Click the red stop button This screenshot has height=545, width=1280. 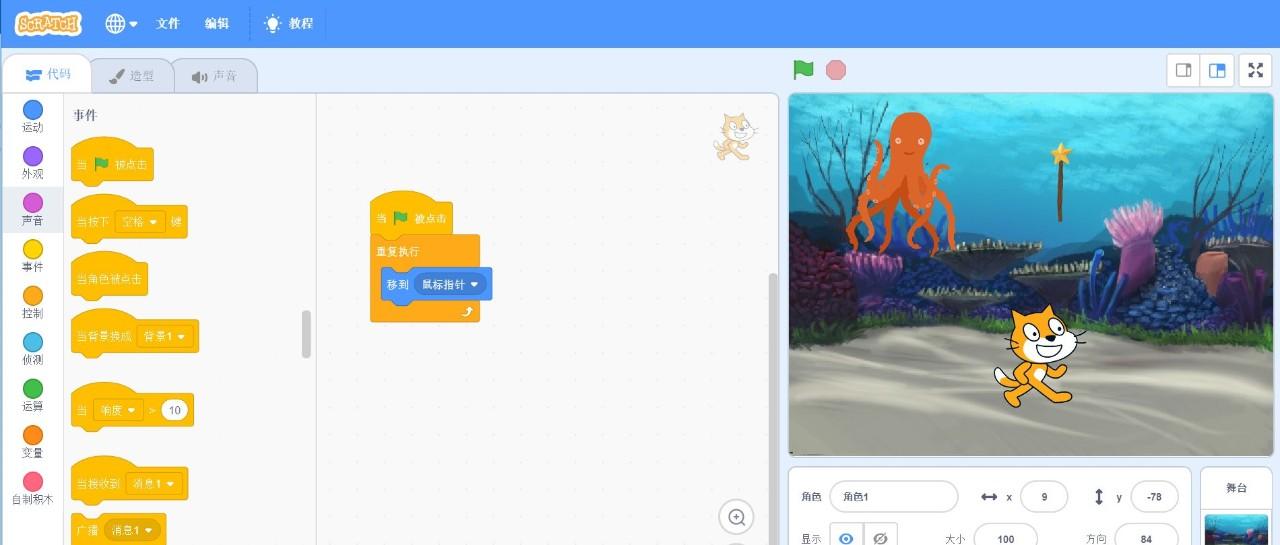click(836, 70)
